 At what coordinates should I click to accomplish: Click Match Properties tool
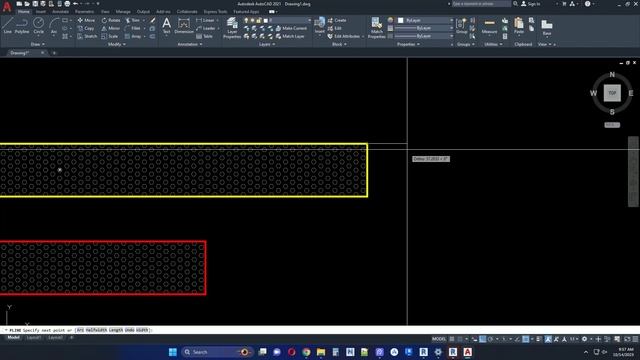point(376,28)
